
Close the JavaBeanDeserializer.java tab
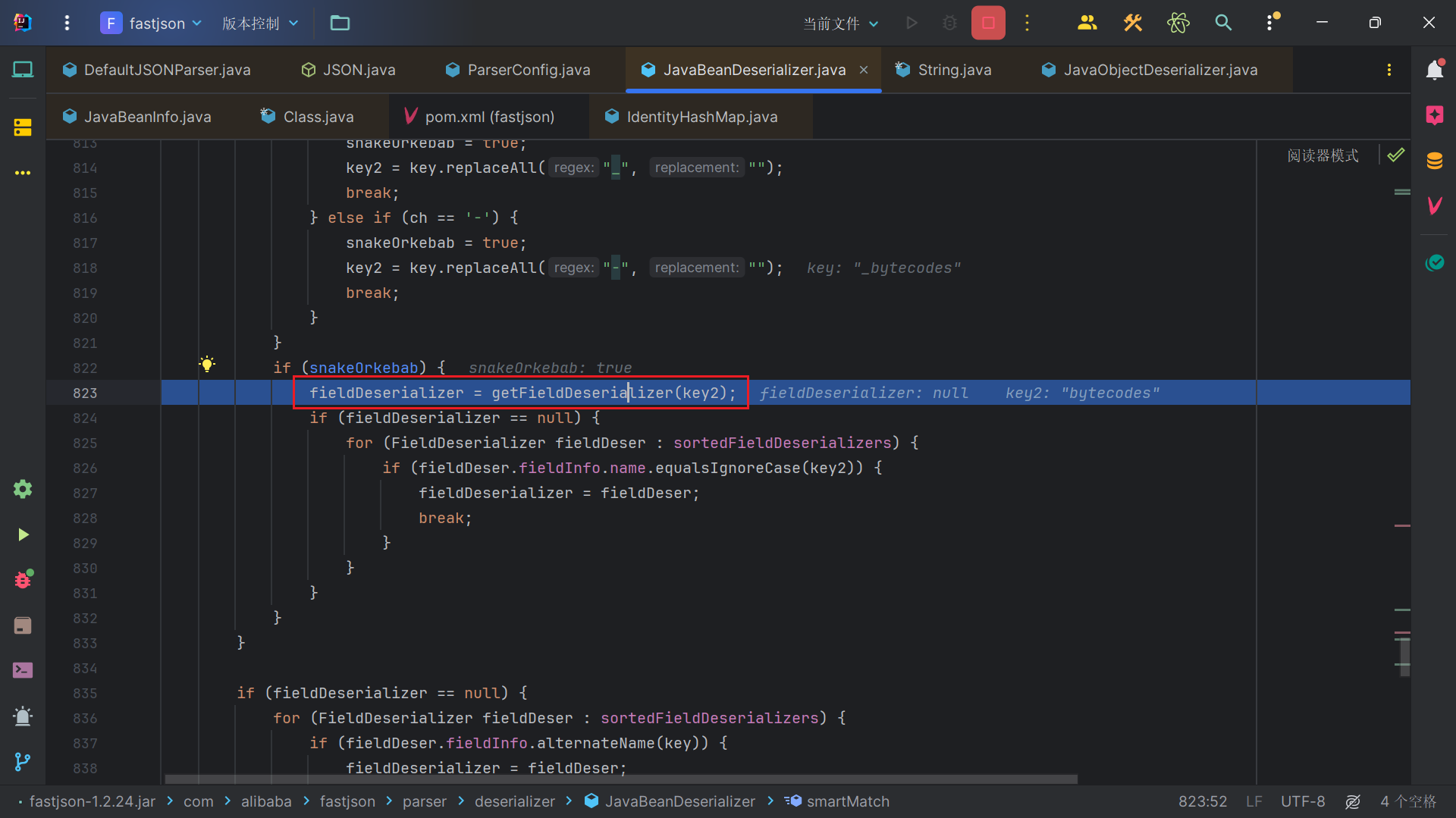pos(864,70)
